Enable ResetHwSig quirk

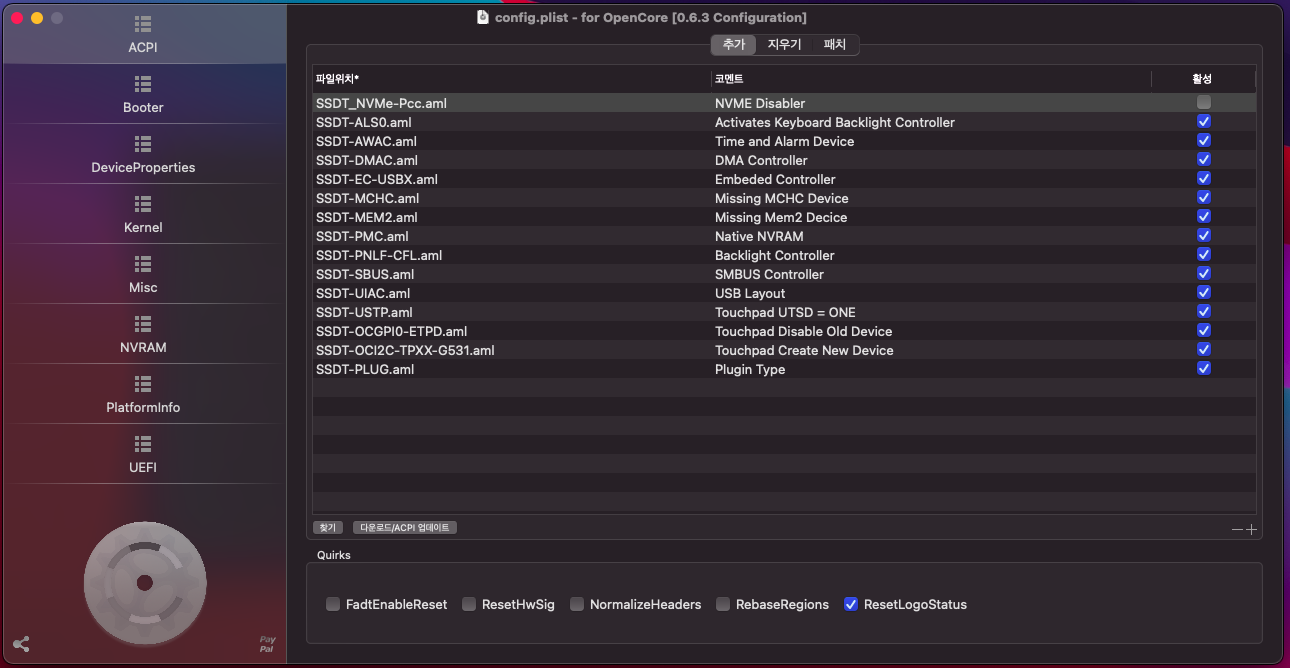pyautogui.click(x=469, y=604)
